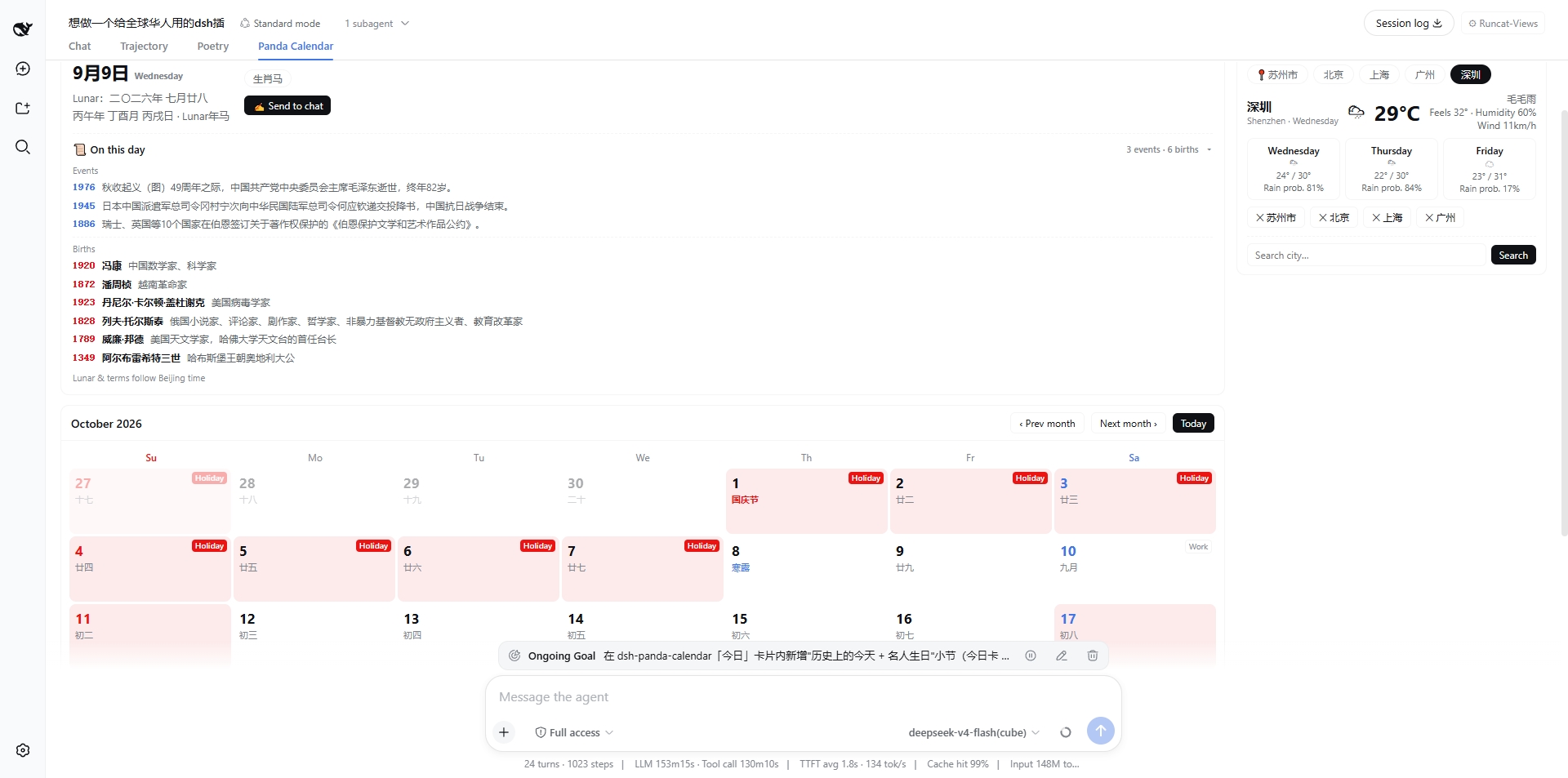The width and height of the screenshot is (1568, 778).
Task: Go to Prev month
Action: pos(1047,423)
